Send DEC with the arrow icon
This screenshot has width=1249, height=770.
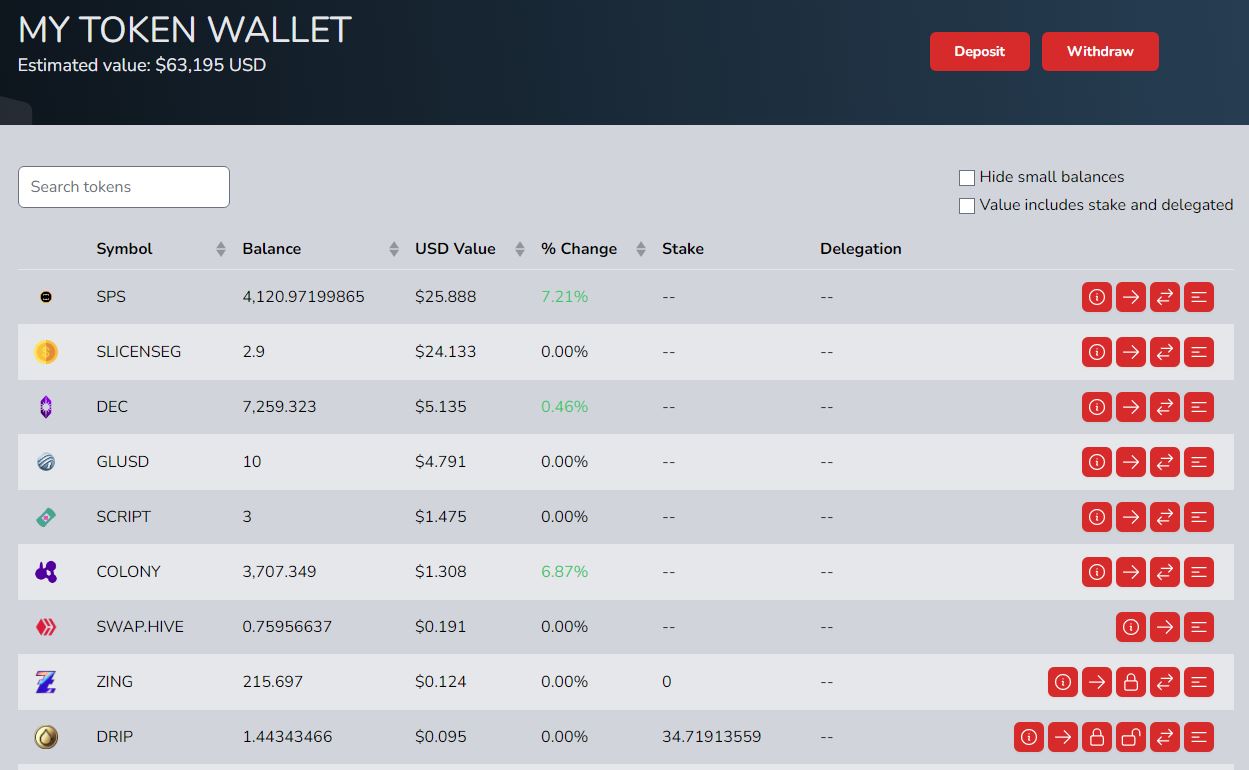(x=1131, y=407)
